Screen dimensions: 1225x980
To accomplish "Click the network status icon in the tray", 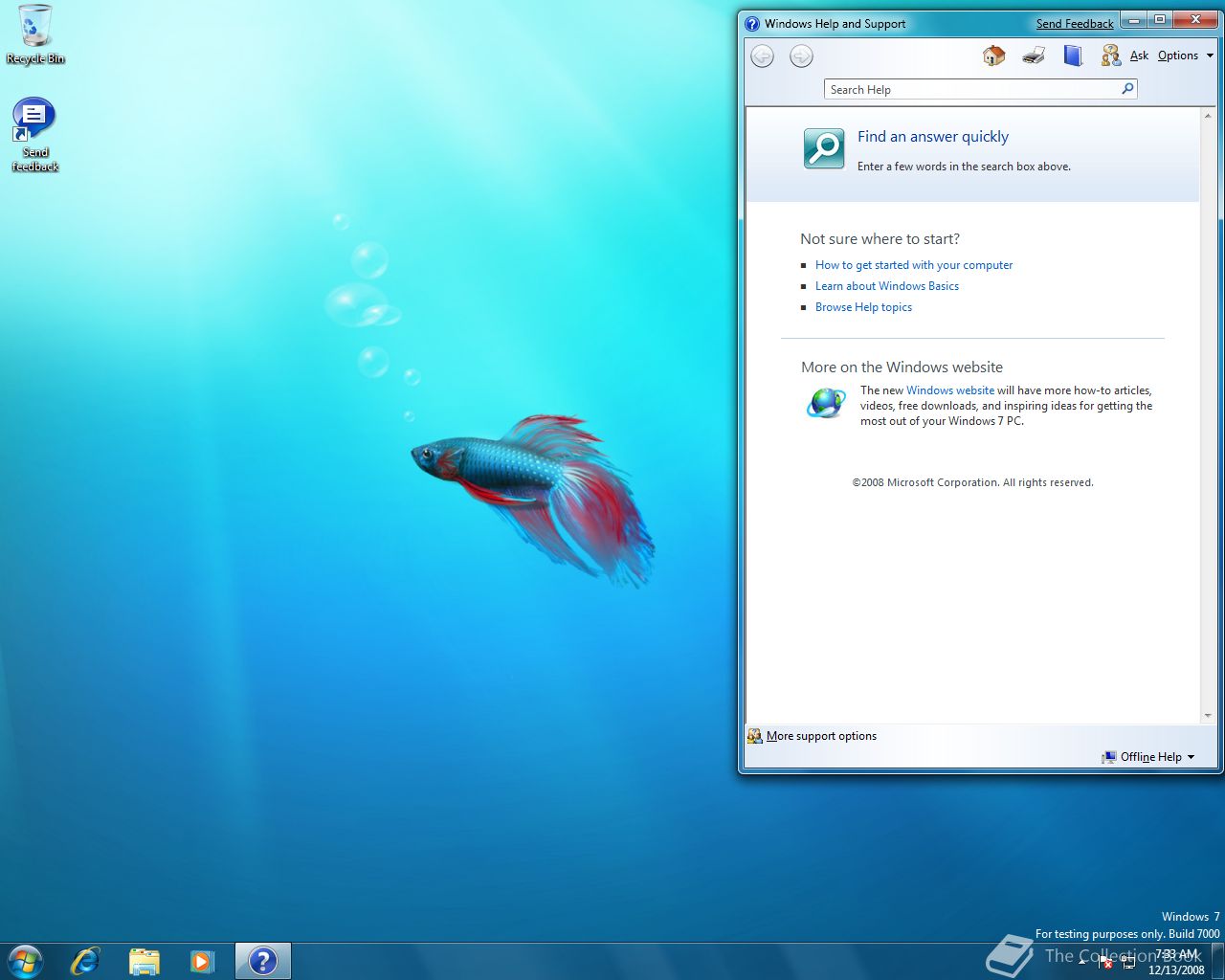I will coord(1129,962).
